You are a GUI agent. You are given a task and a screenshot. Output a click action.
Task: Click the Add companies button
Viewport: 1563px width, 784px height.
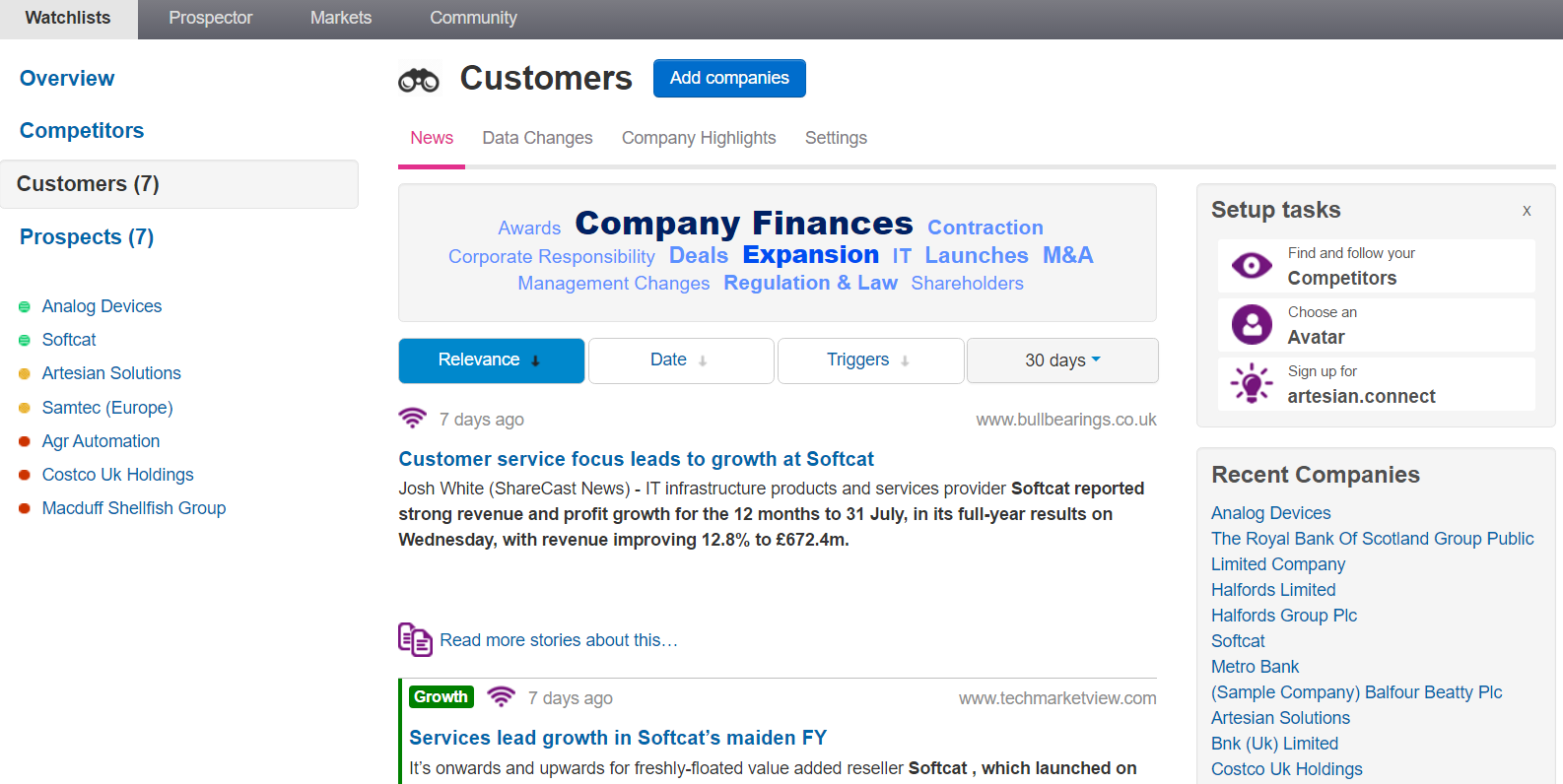(x=729, y=78)
